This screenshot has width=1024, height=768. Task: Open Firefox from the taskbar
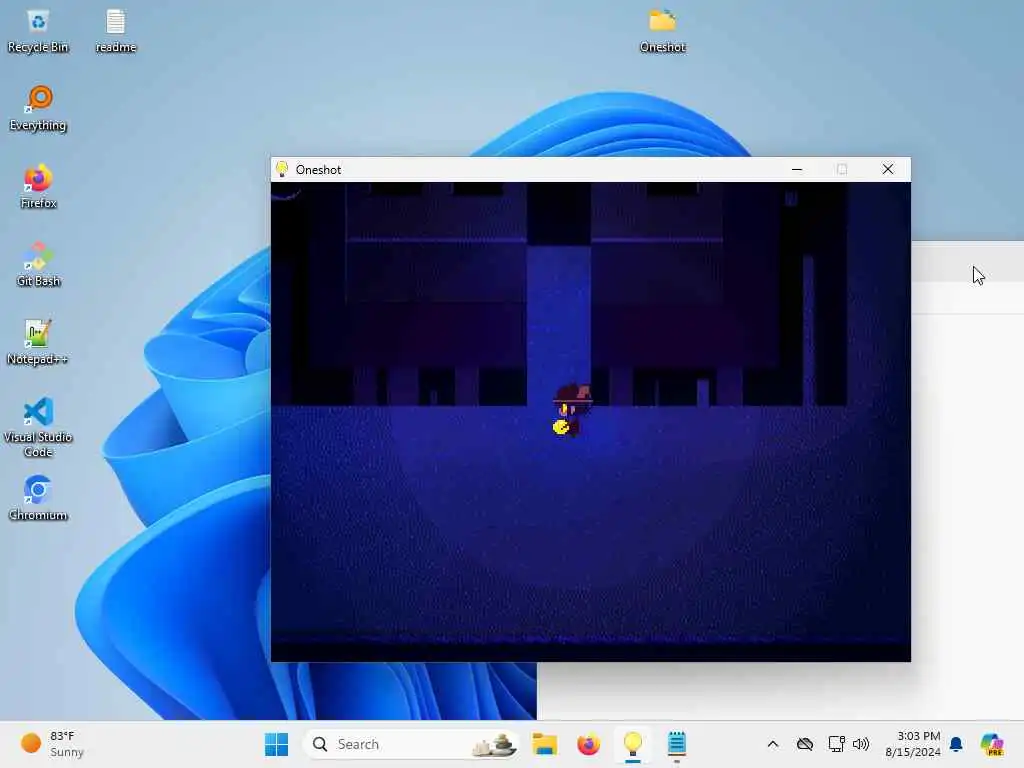pyautogui.click(x=588, y=744)
